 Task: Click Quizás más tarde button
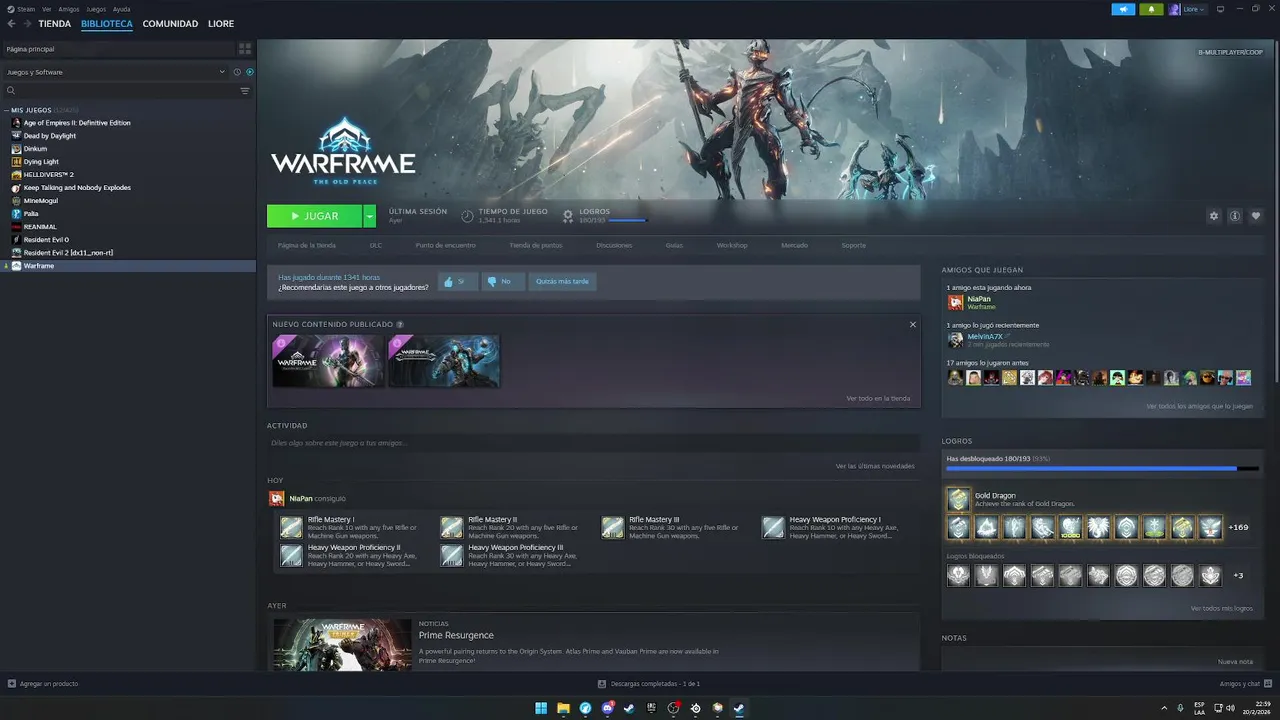point(563,282)
